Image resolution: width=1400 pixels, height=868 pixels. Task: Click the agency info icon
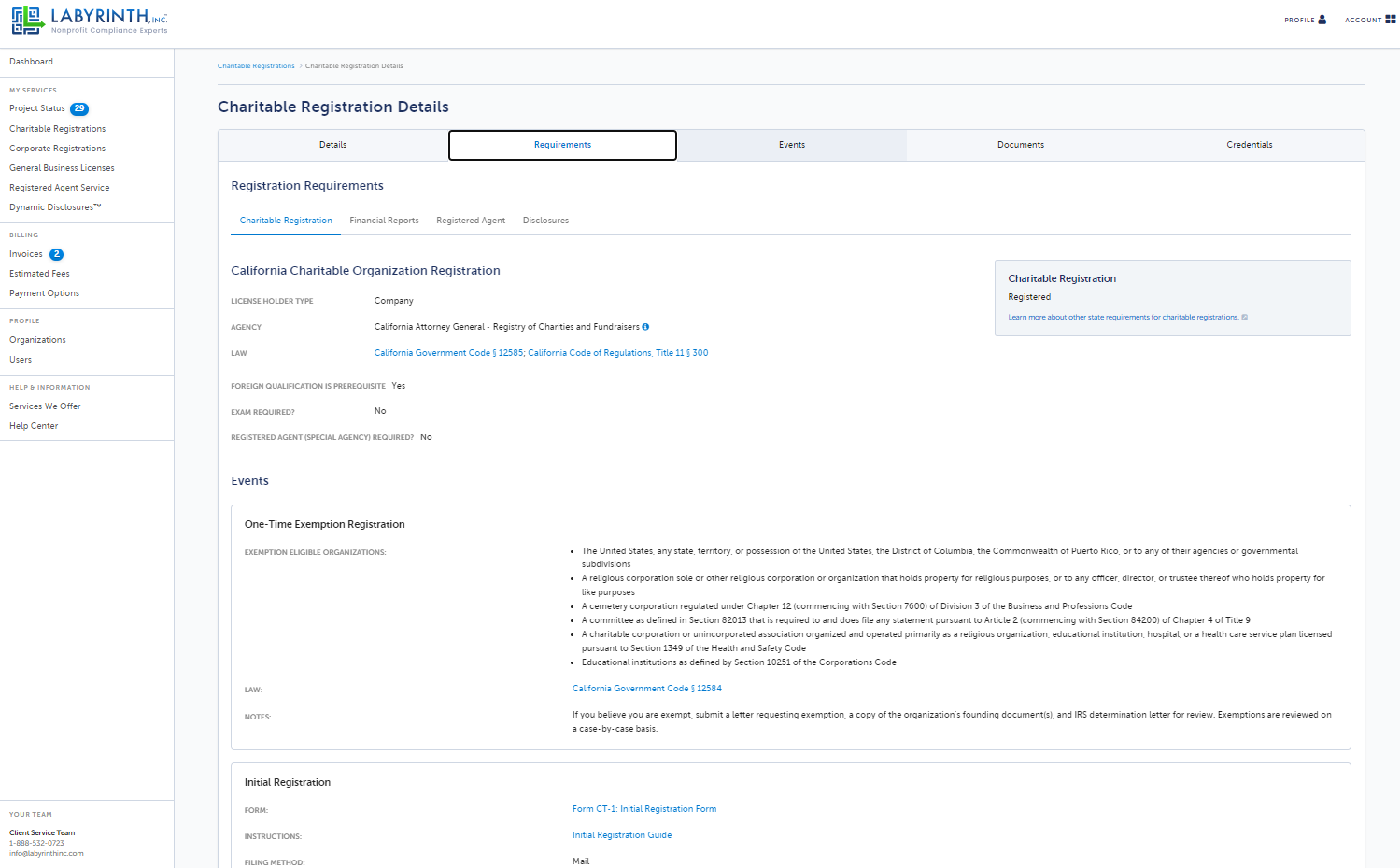[x=645, y=327]
